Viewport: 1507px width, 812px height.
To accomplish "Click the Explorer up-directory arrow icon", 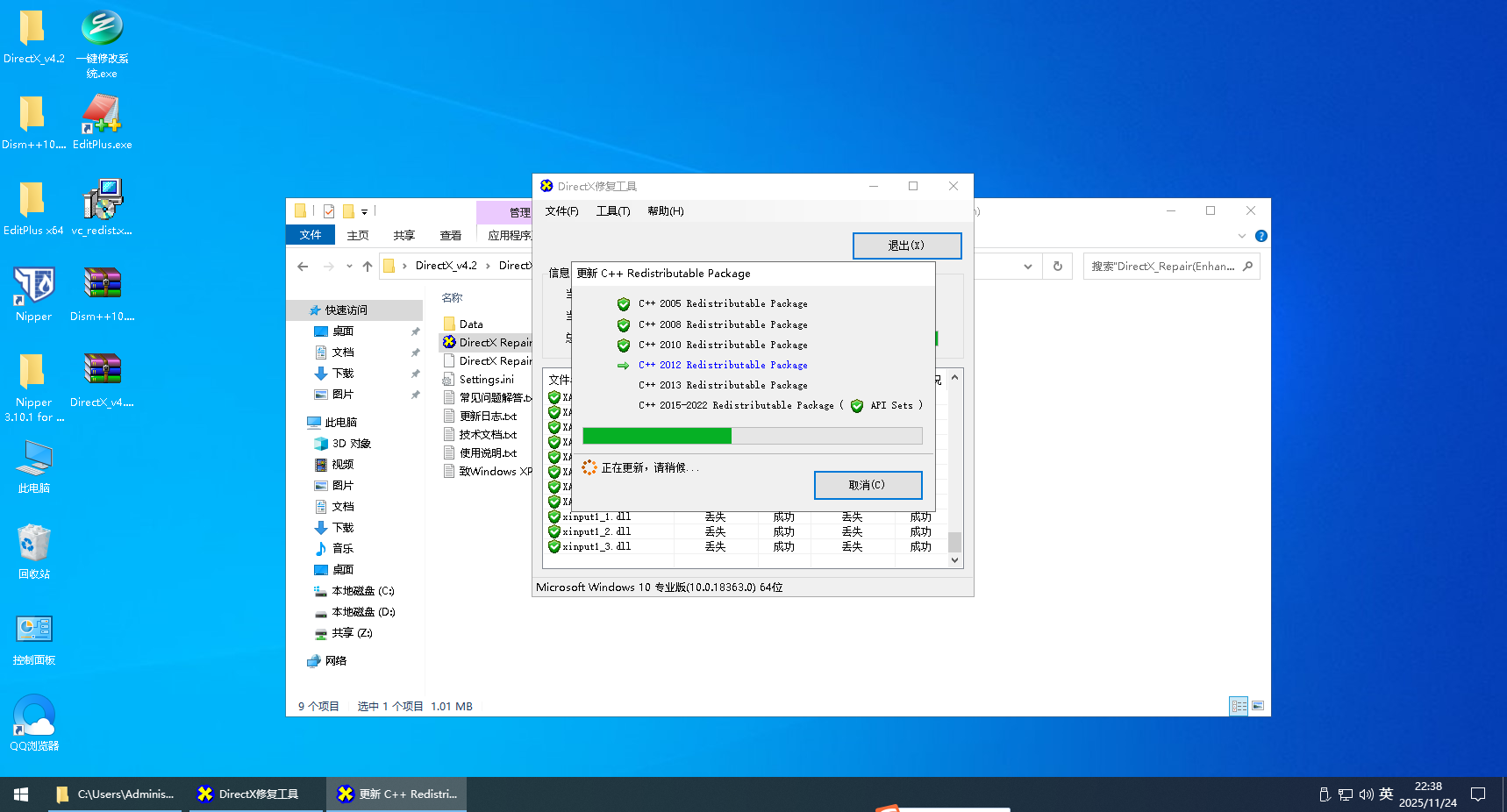I will [x=368, y=267].
